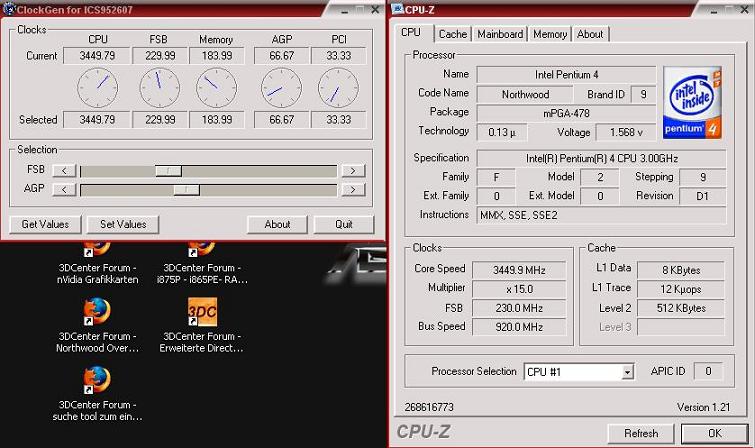The width and height of the screenshot is (755, 448).
Task: Click the Bus Speed value 920.0 MHz
Action: [519, 328]
